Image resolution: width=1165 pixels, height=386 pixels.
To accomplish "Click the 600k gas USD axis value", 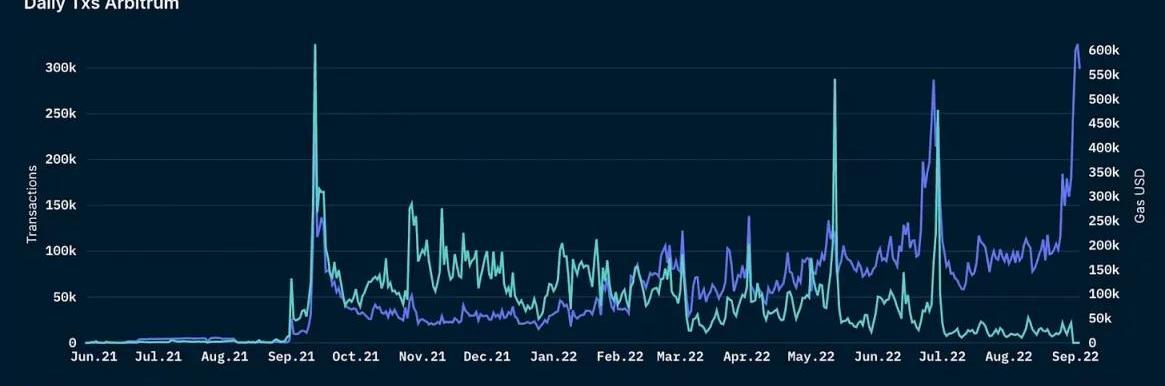I will coord(1105,50).
